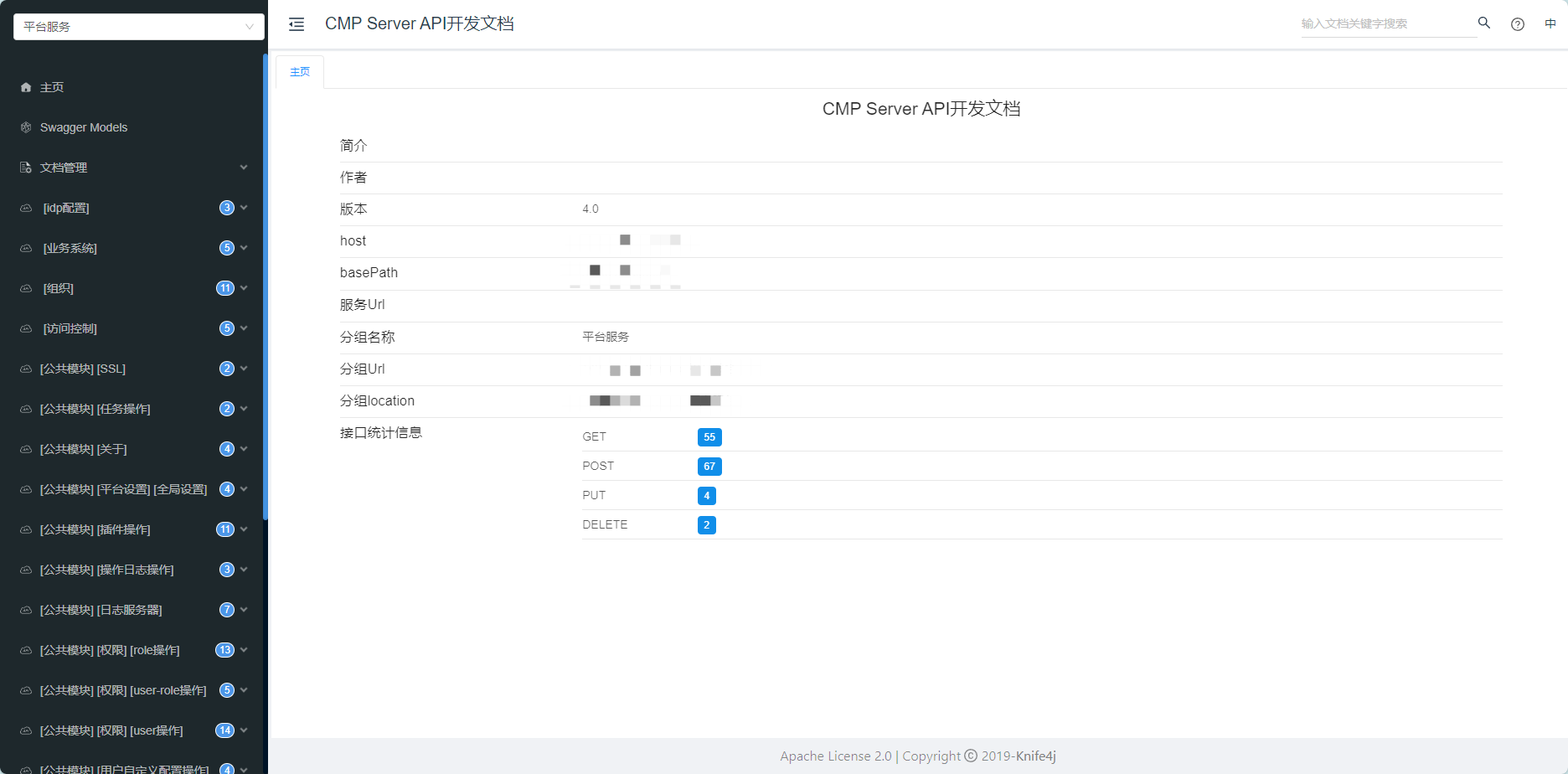1568x774 pixels.
Task: Expand the 文档管理 submenu chevron
Action: [x=244, y=168]
